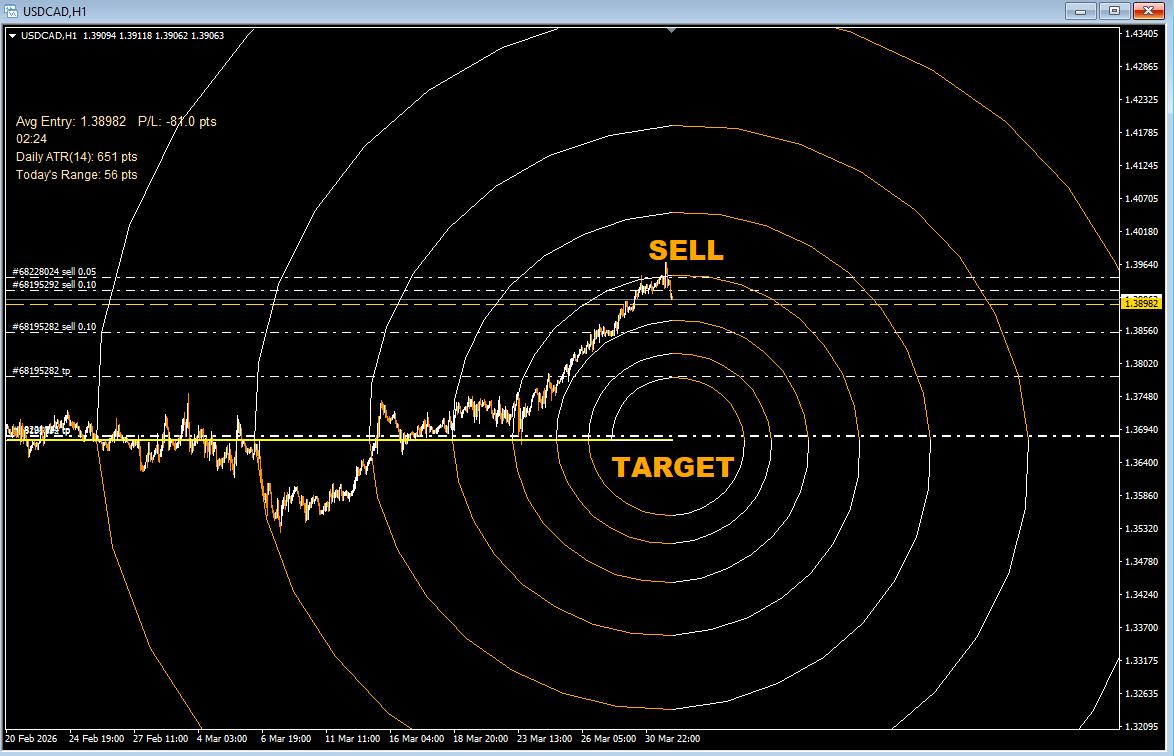Click the Avg Entry: 1.38982 readout
Screen dimensions: 1174x756
(71, 121)
